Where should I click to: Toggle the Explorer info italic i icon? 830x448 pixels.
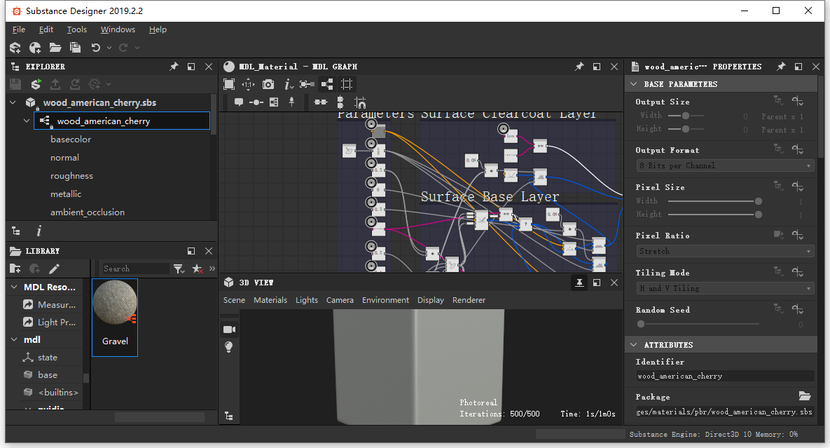pos(39,231)
